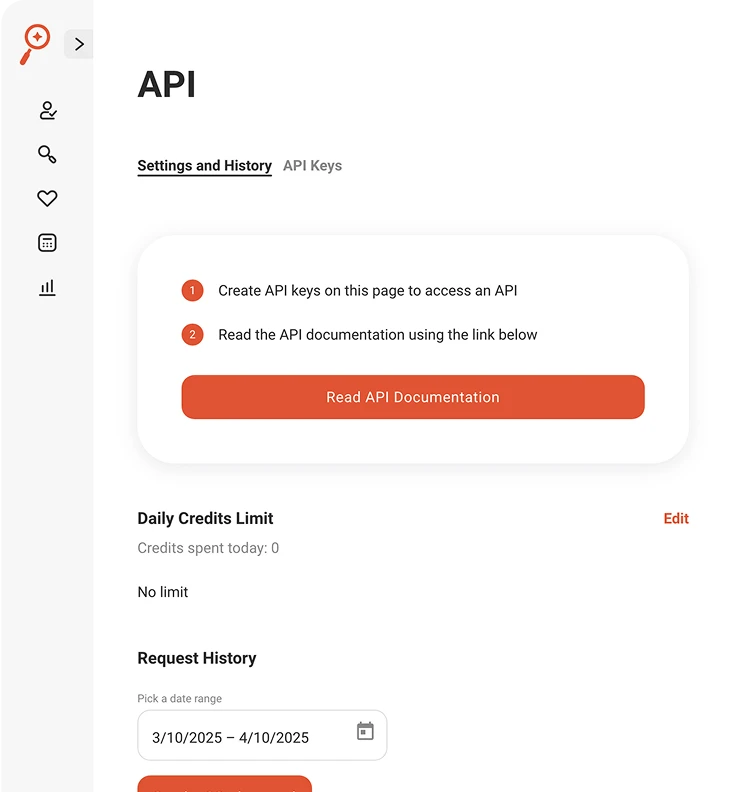This screenshot has height=792, width=752.
Task: Open favorites via the heart icon
Action: point(47,198)
